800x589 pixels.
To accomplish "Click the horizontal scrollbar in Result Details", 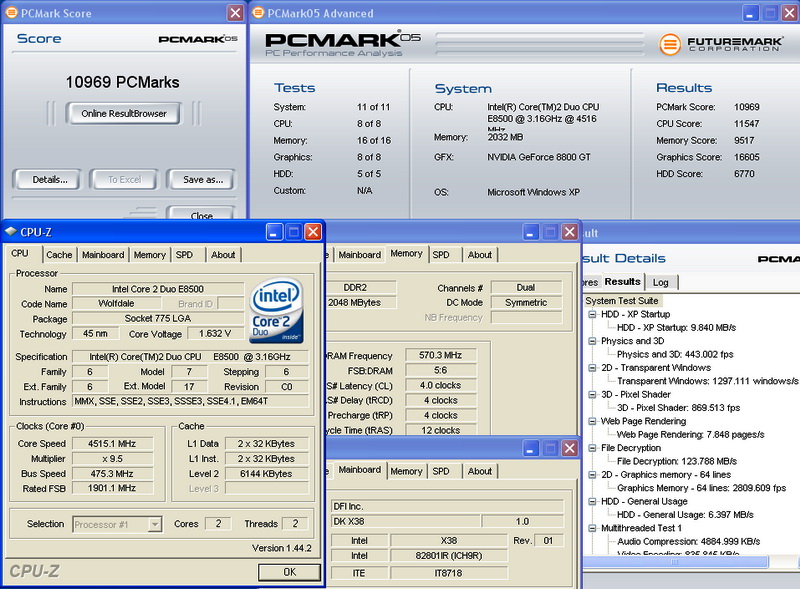I will click(x=675, y=562).
